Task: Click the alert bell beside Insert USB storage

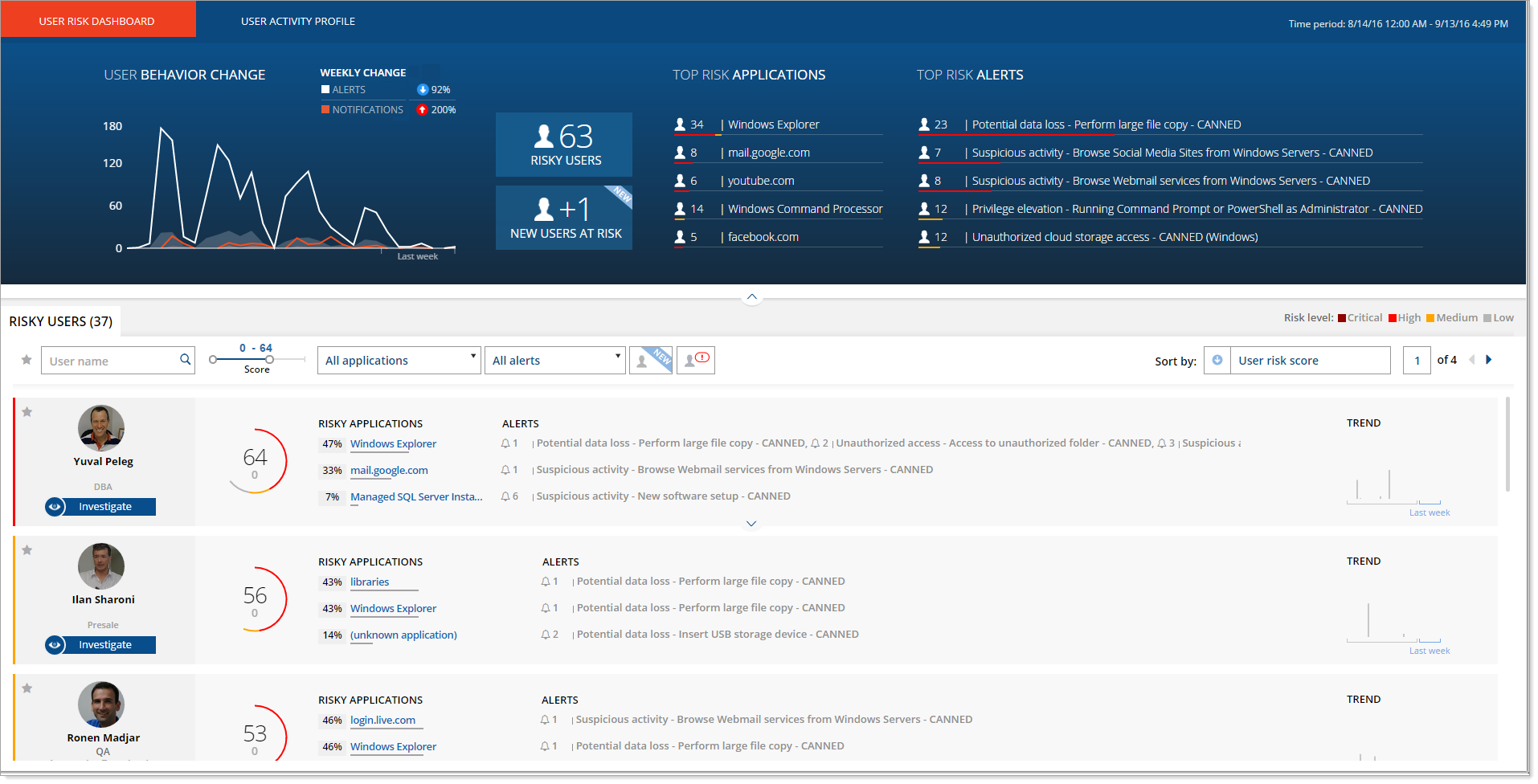Action: click(546, 635)
